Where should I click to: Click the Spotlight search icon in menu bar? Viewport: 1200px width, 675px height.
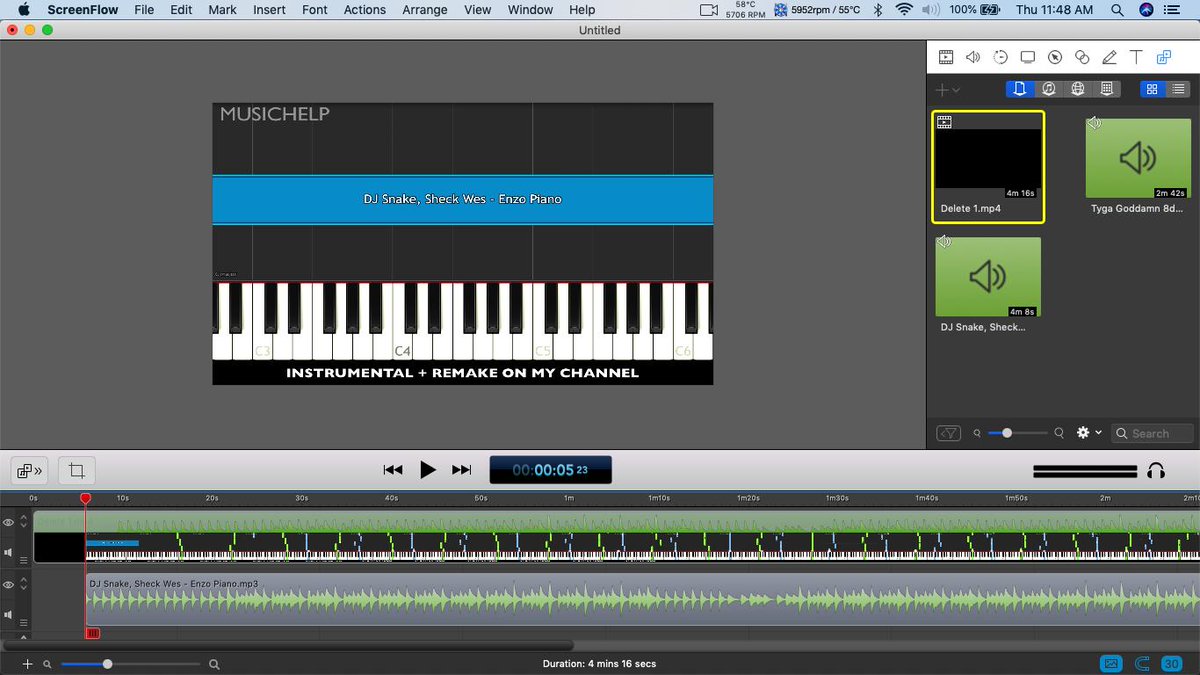[1116, 9]
